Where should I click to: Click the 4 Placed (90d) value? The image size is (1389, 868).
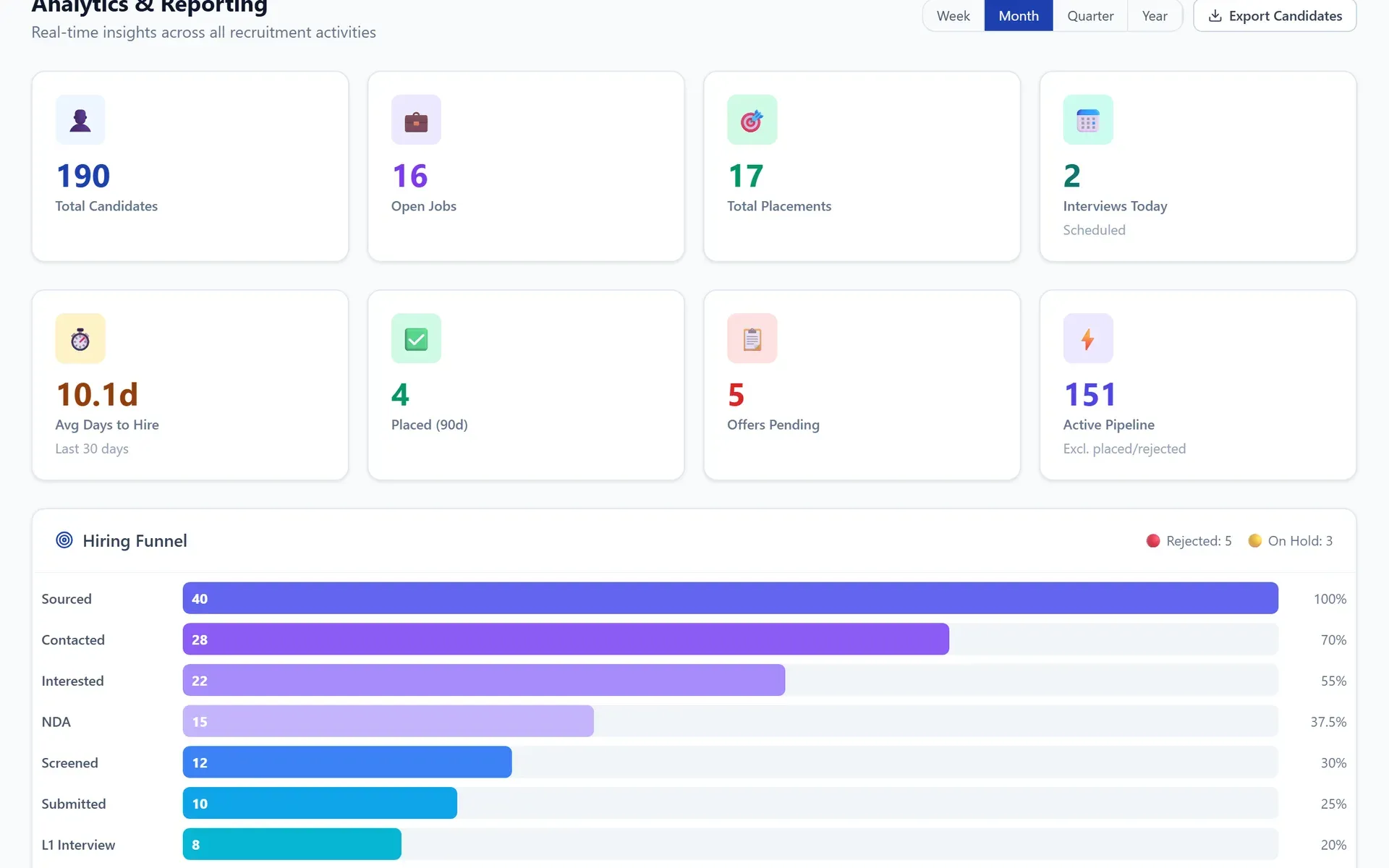pos(400,395)
